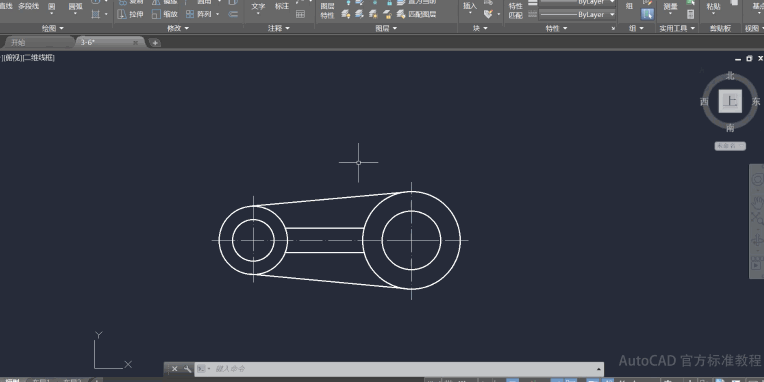The image size is (764, 382).
Task: Select the 拉伸 (Stretch) tool
Action: pos(131,15)
